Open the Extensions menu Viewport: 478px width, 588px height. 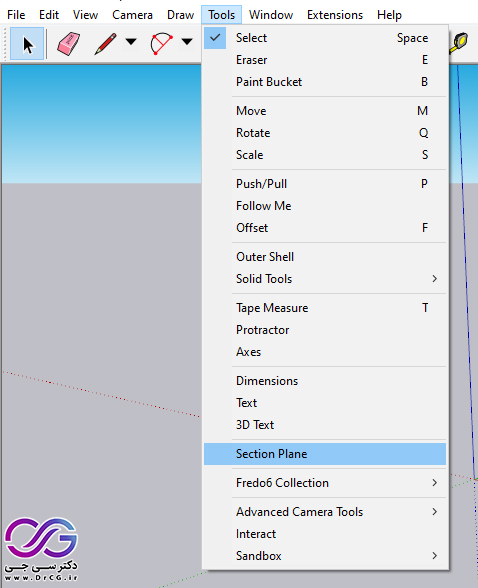click(x=335, y=15)
